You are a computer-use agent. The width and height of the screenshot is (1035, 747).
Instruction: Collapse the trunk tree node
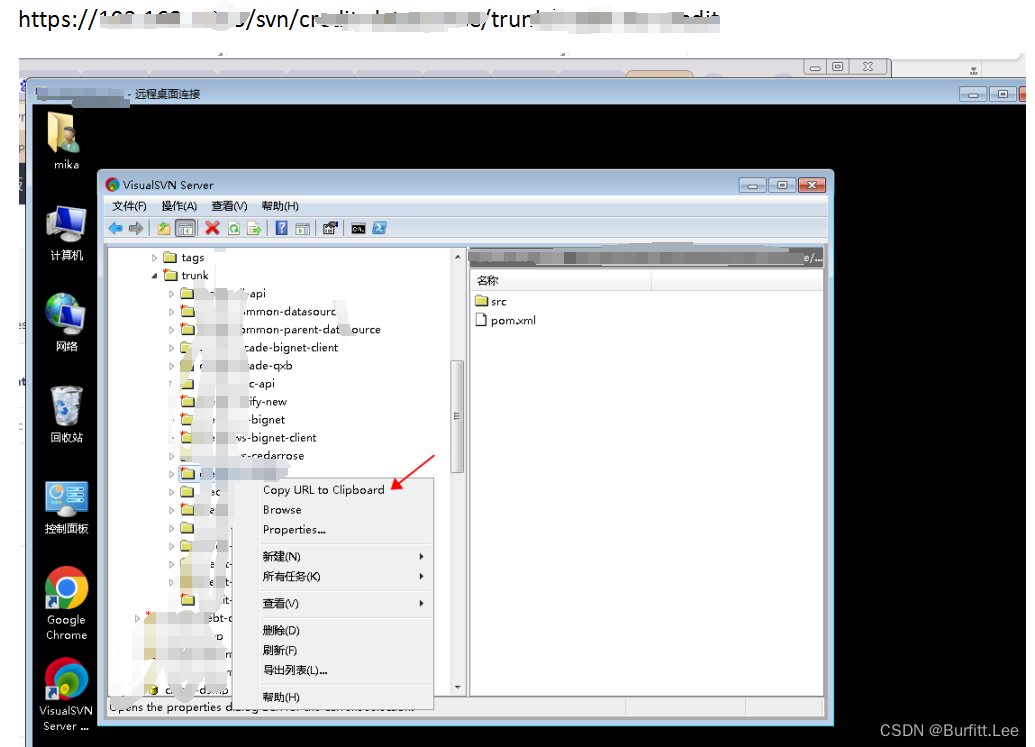(154, 276)
